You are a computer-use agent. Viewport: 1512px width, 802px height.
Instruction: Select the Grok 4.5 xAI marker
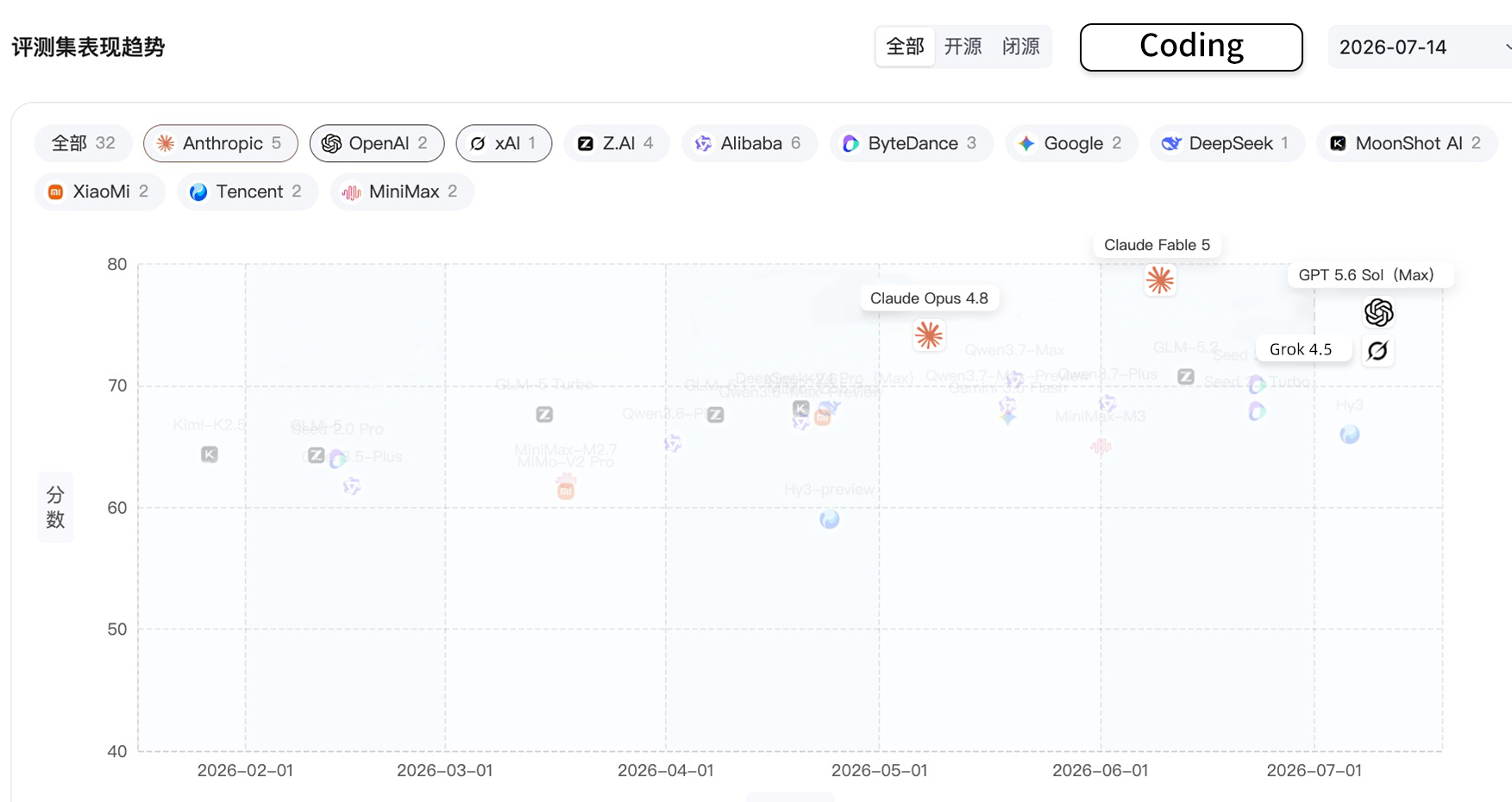click(1378, 350)
